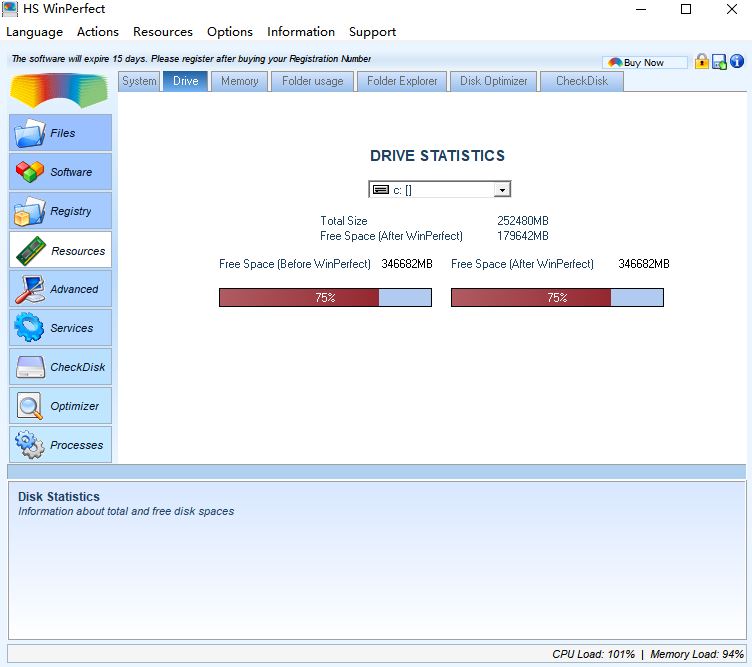Click the DRIVE STATISTICS heading
This screenshot has width=752, height=667.
(437, 156)
